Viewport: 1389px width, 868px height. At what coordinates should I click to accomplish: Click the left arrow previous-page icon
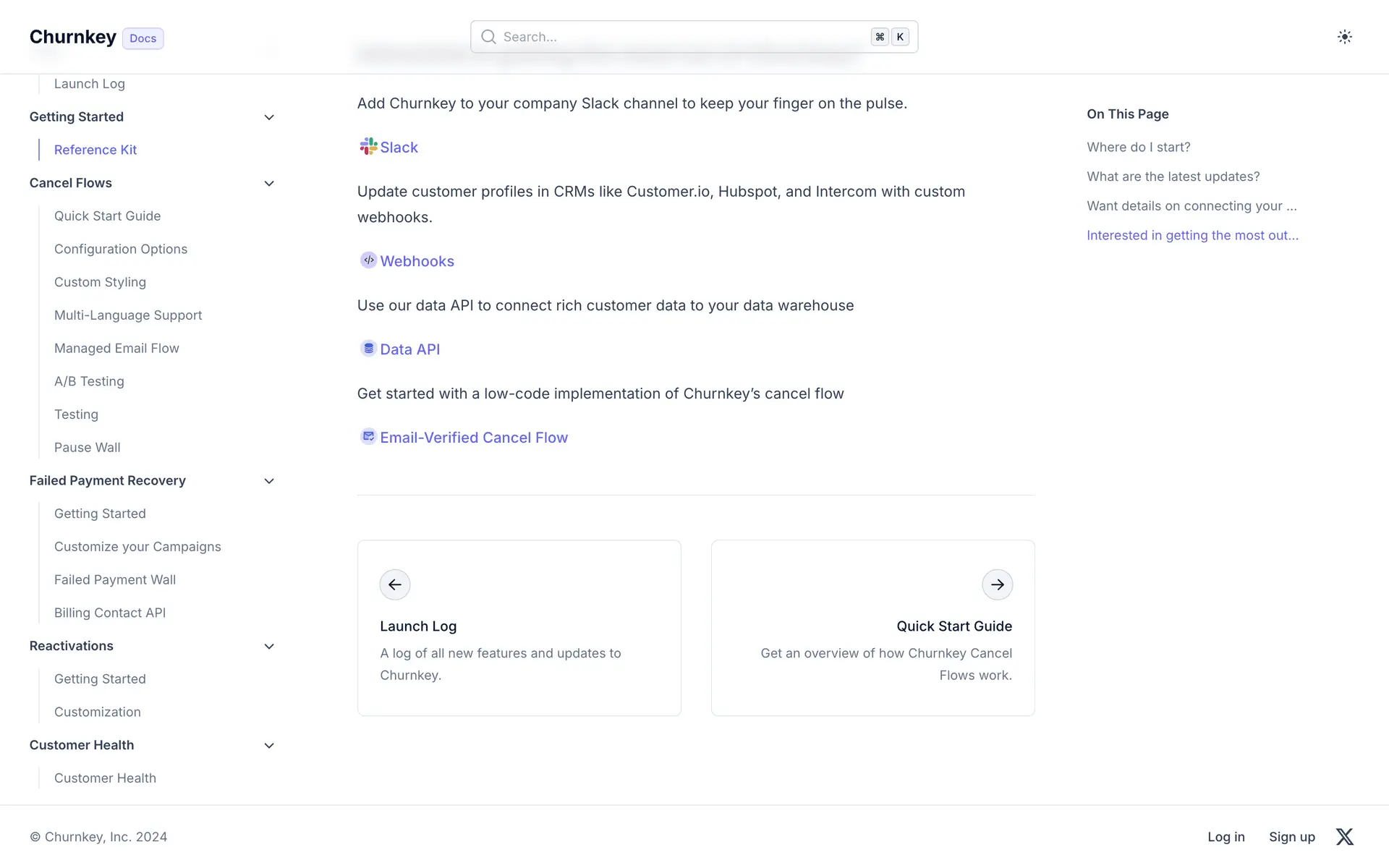tap(395, 584)
